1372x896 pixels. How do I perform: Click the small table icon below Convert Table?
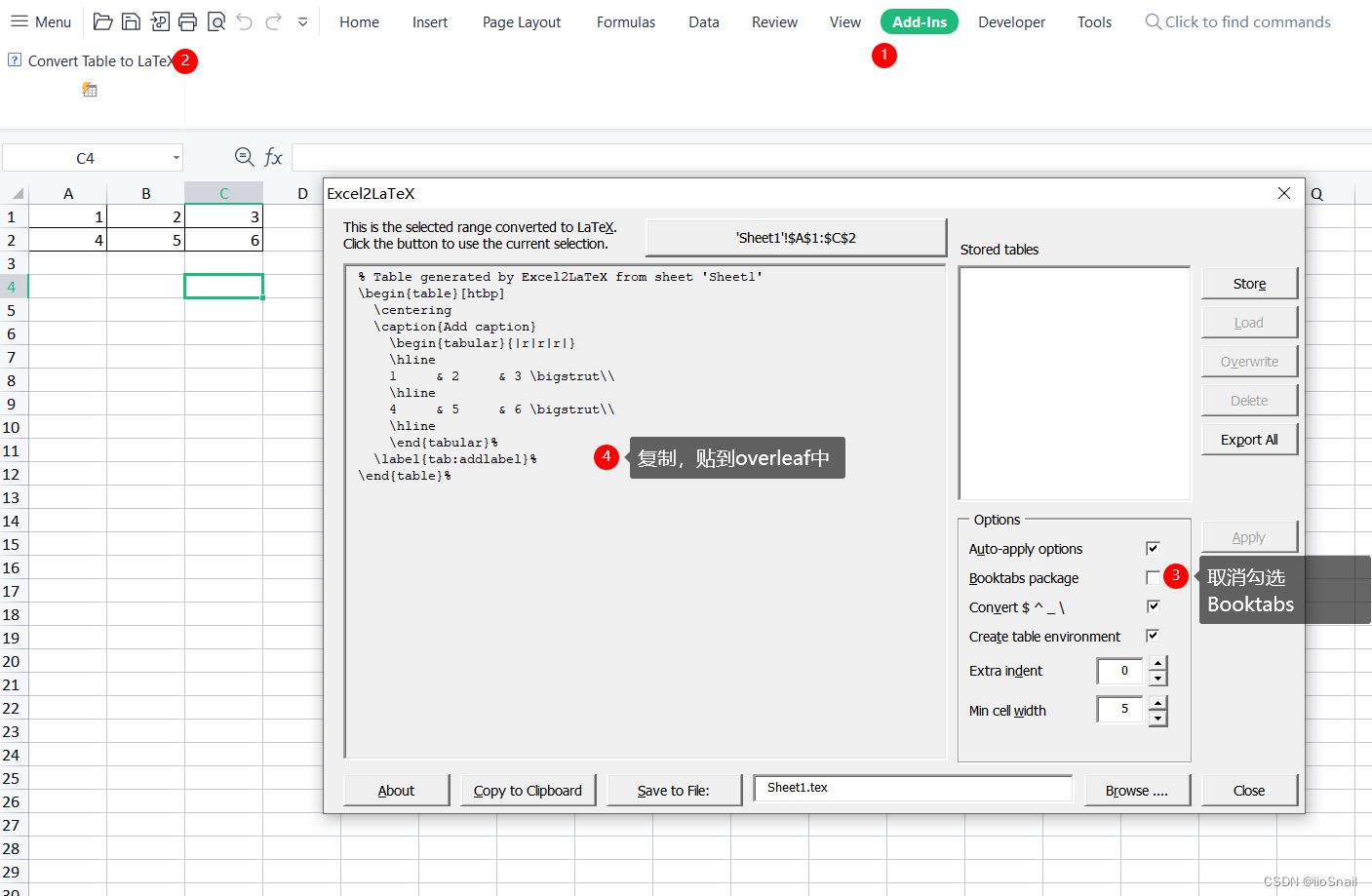click(90, 90)
